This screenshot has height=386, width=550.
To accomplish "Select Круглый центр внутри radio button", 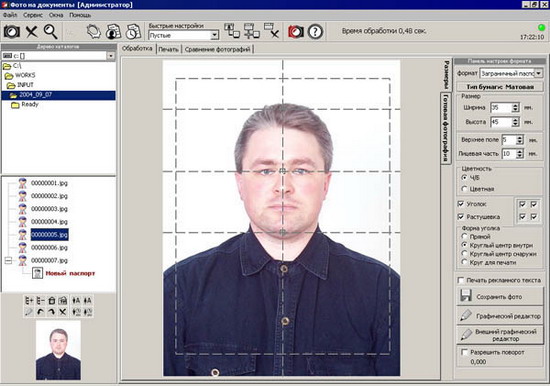I will tap(464, 245).
